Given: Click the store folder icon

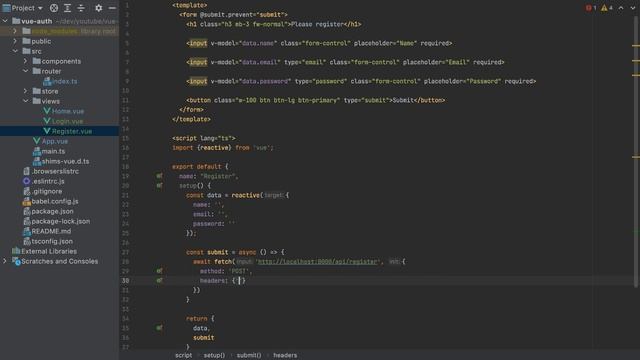Looking at the screenshot, I should [36, 91].
